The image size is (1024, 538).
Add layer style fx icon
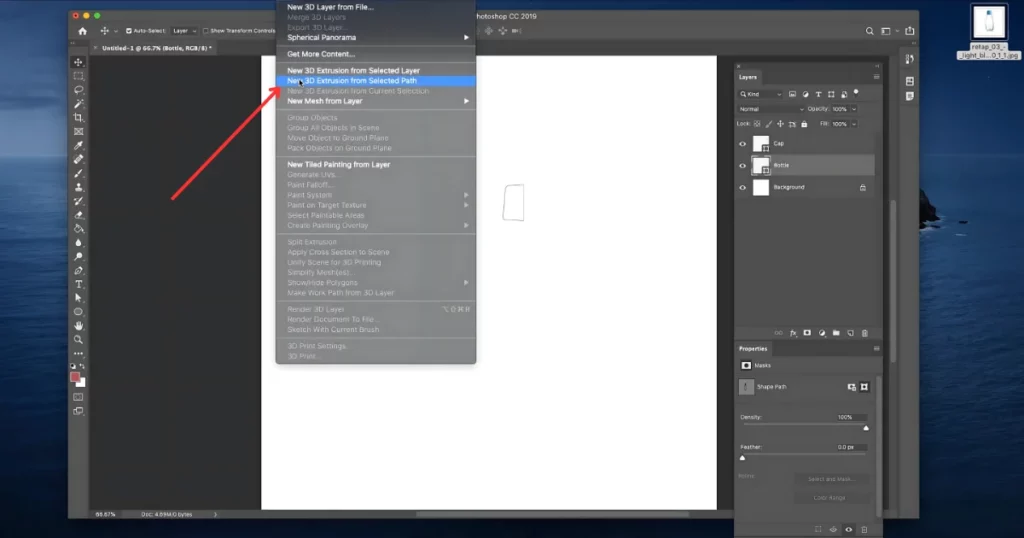[793, 333]
